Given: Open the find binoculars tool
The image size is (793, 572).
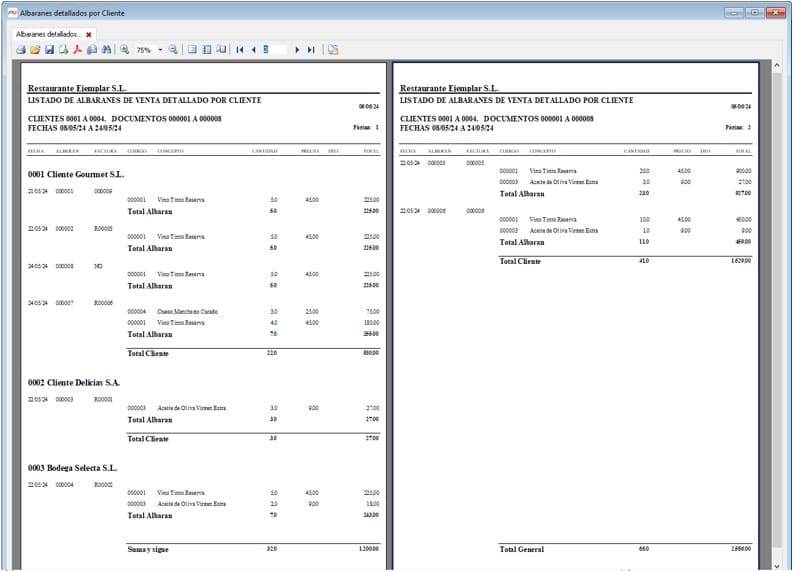Looking at the screenshot, I should [106, 50].
